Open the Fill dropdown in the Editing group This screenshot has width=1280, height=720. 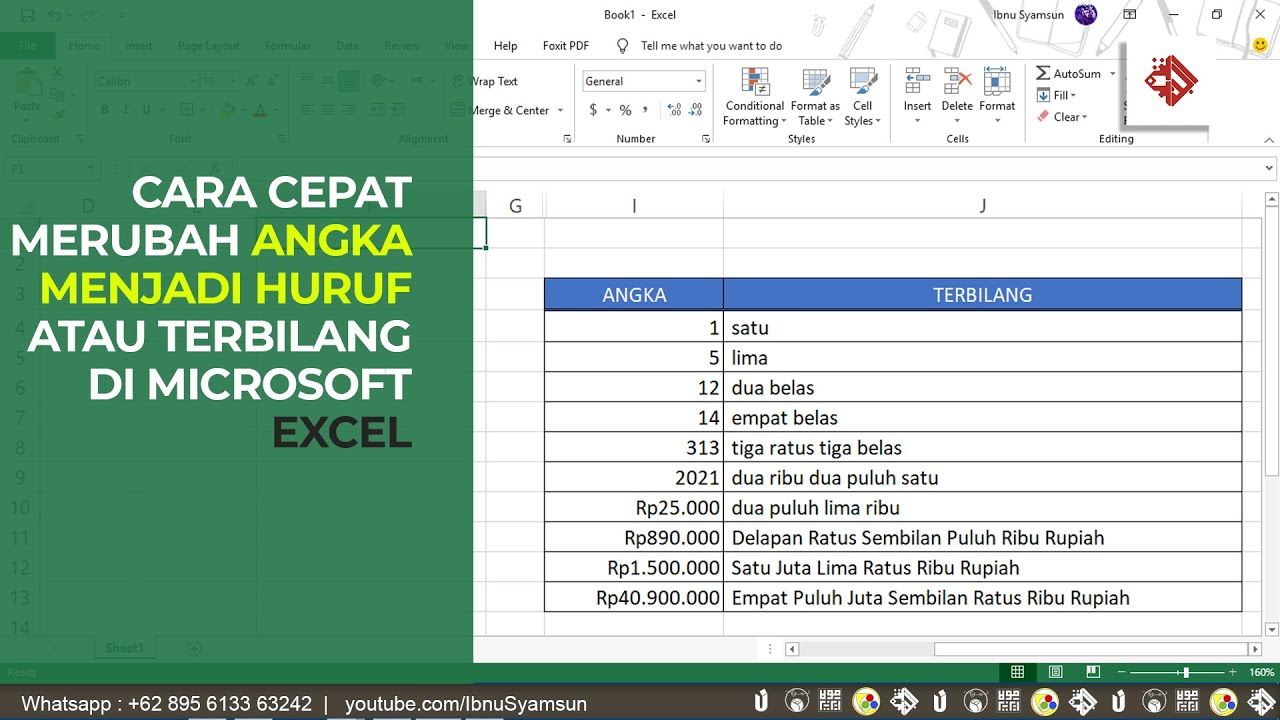tap(1056, 96)
